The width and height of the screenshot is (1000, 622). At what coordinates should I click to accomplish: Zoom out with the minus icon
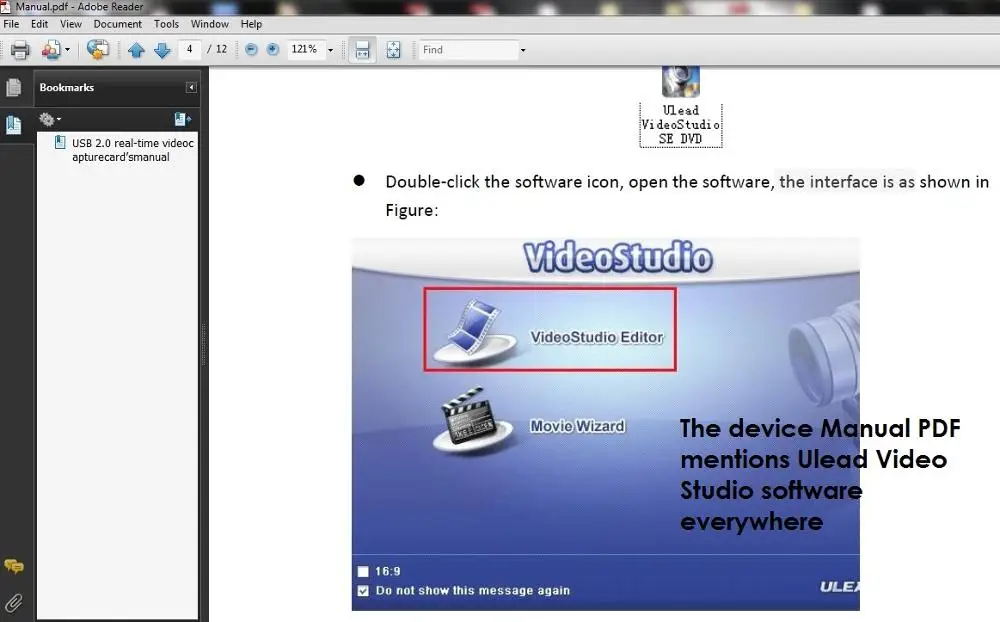[x=251, y=49]
